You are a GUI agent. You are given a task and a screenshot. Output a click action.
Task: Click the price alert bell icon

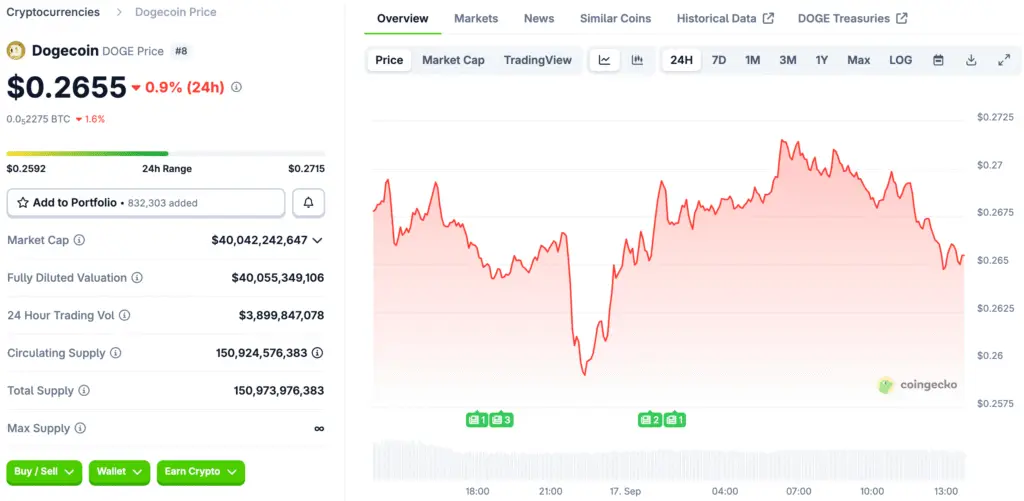click(x=308, y=203)
